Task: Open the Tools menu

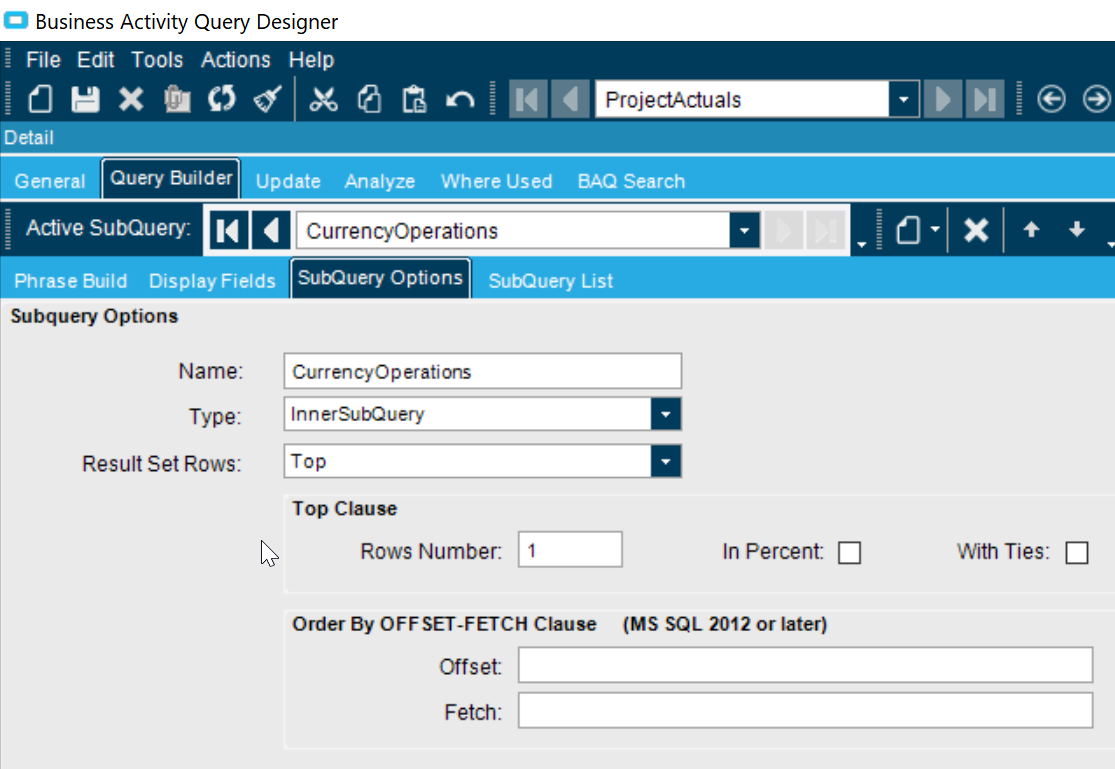Action: pos(157,60)
